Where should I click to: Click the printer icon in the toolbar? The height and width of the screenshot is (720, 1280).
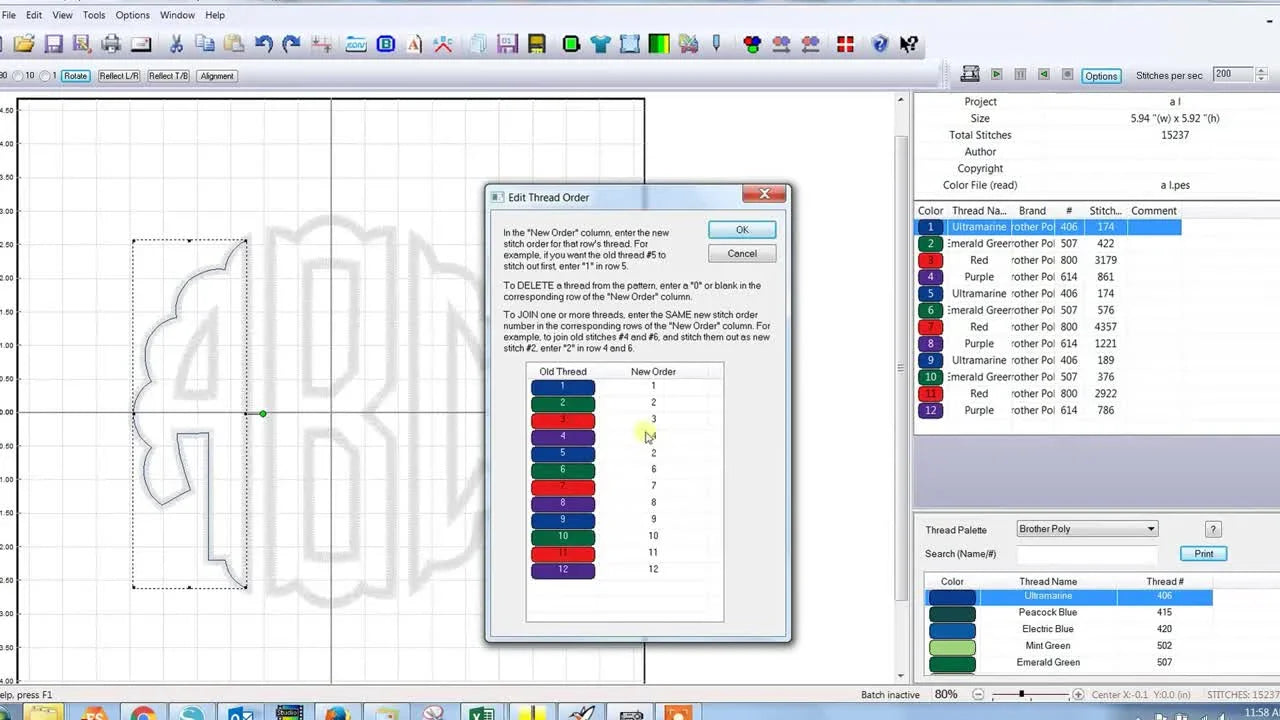[111, 44]
